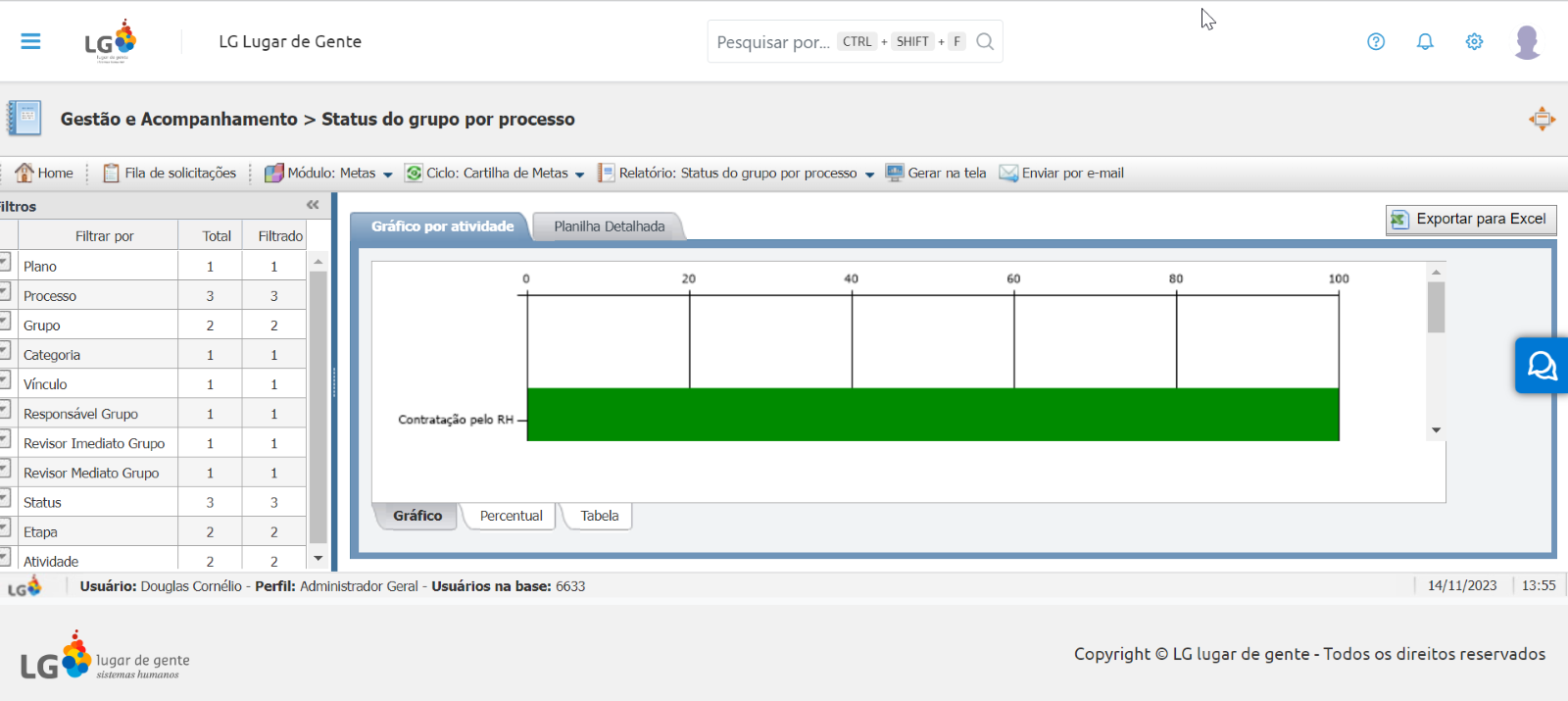Click the green Contratação pelo RH bar
Image resolution: width=1568 pixels, height=701 pixels.
click(933, 415)
